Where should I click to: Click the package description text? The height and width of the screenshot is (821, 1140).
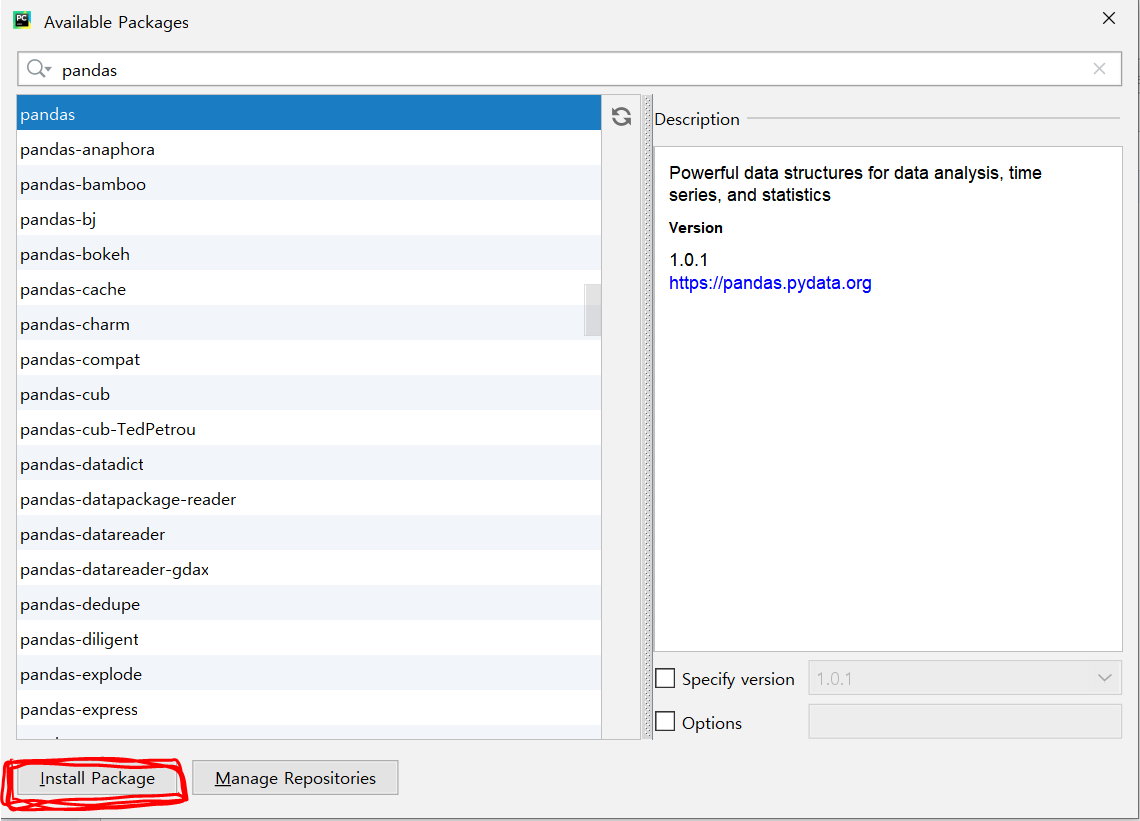[x=855, y=183]
